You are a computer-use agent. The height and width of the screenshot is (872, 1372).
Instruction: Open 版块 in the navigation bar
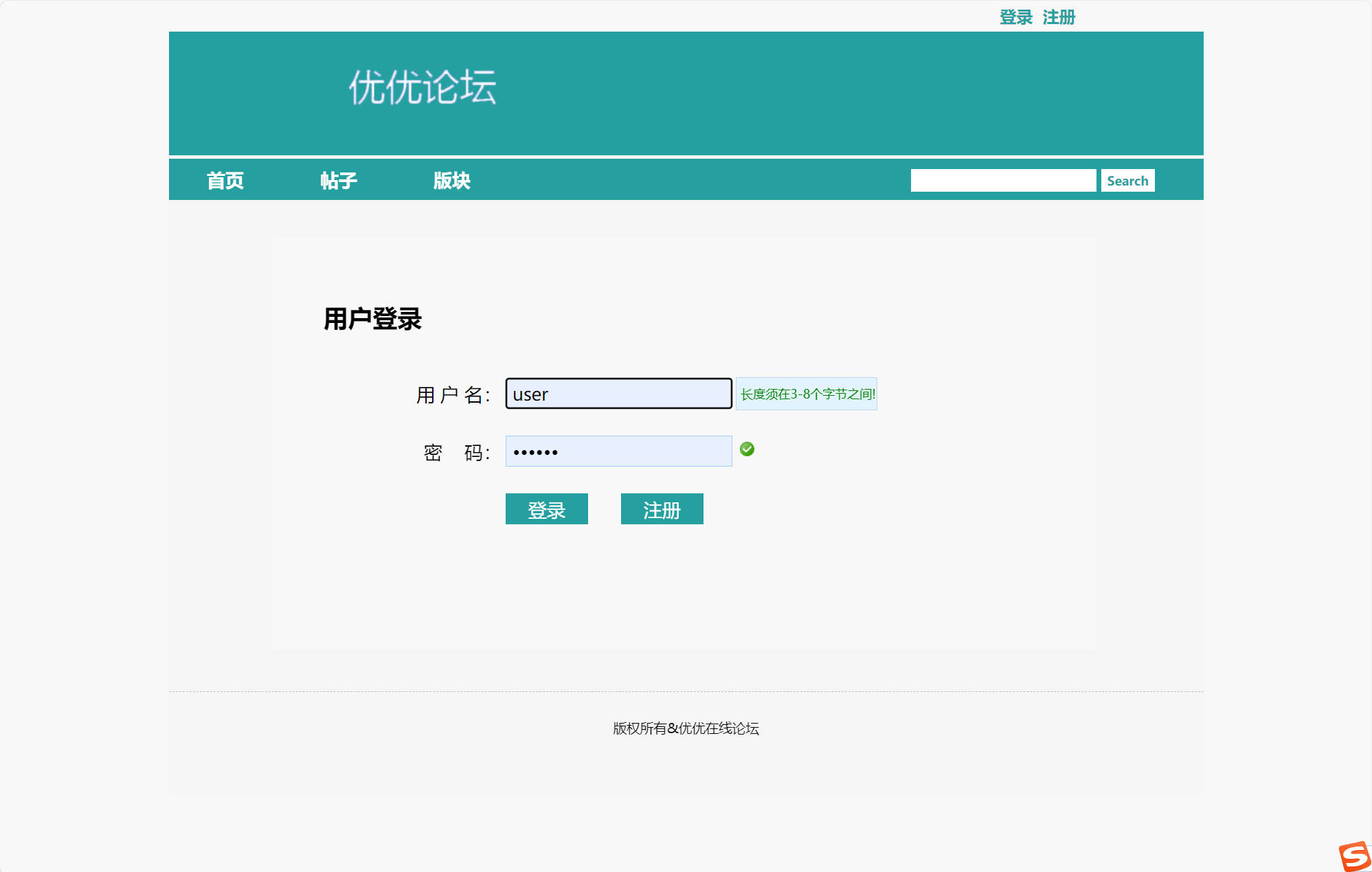452,179
